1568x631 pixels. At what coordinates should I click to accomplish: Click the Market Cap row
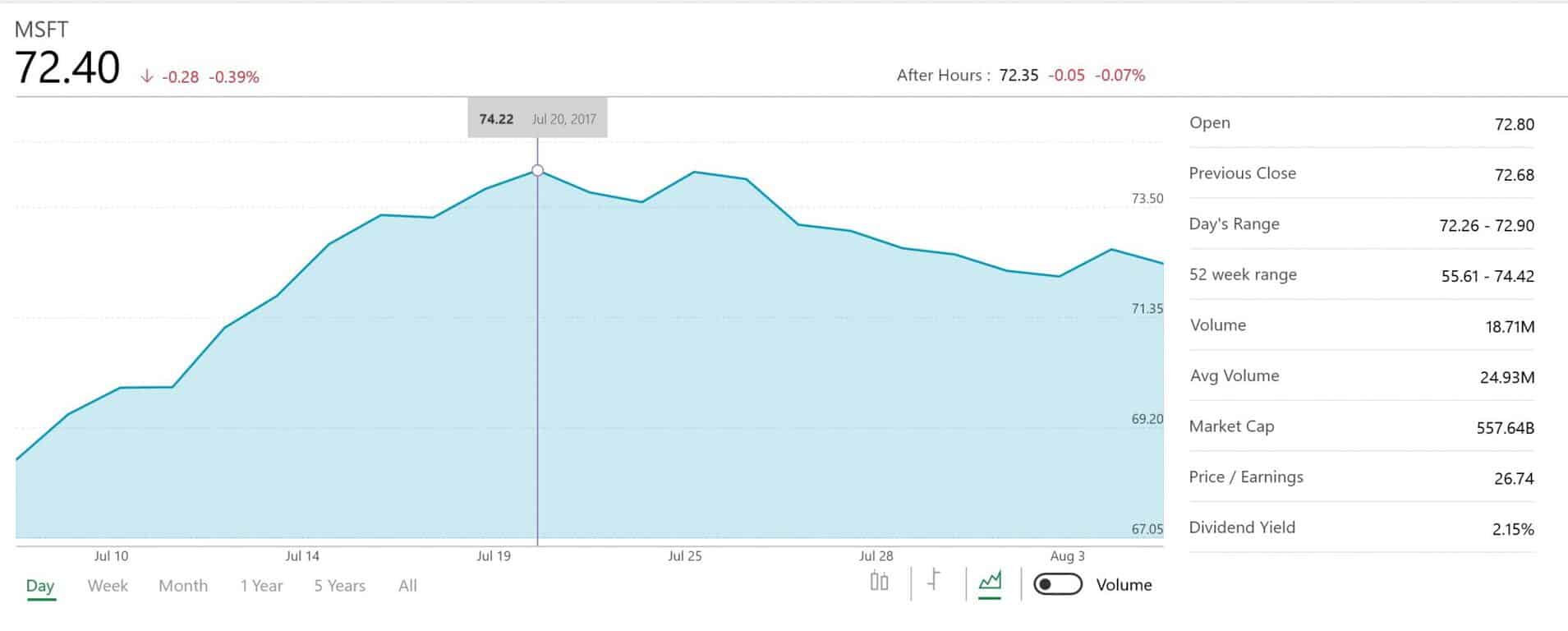point(1361,426)
